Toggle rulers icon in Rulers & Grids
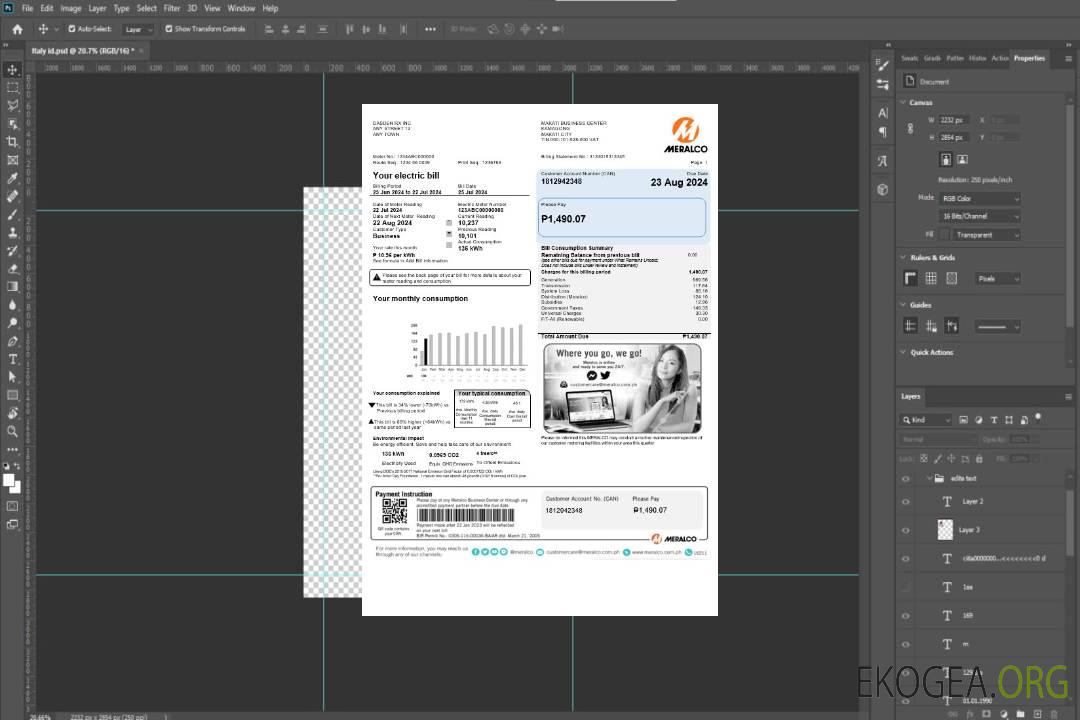1080x720 pixels. click(911, 278)
